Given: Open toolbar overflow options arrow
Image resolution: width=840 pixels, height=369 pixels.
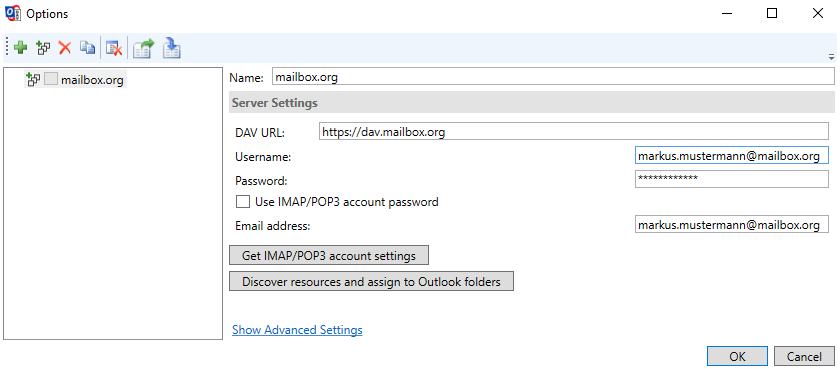Looking at the screenshot, I should pos(831,56).
